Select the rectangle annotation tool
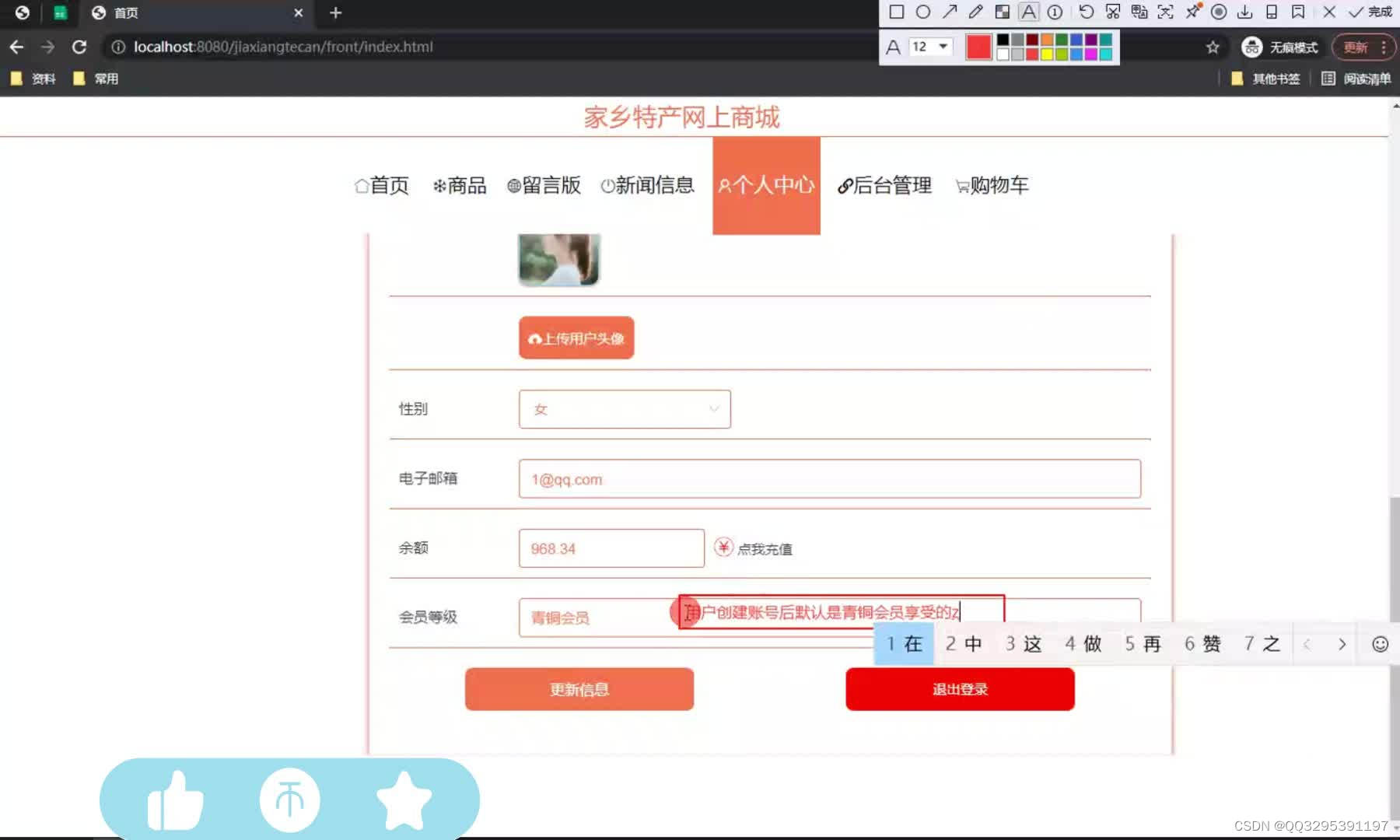 [896, 12]
